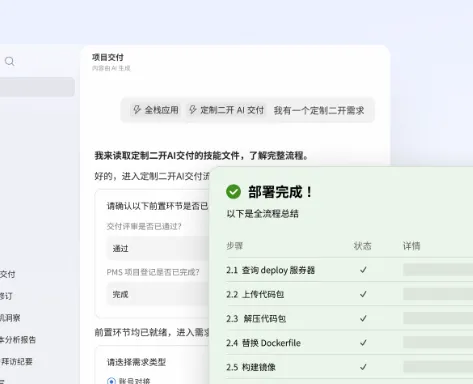The height and width of the screenshot is (384, 473).
Task: Open the 完成 answer field under PMS 项目登记是否已完成
Action: 158,294
